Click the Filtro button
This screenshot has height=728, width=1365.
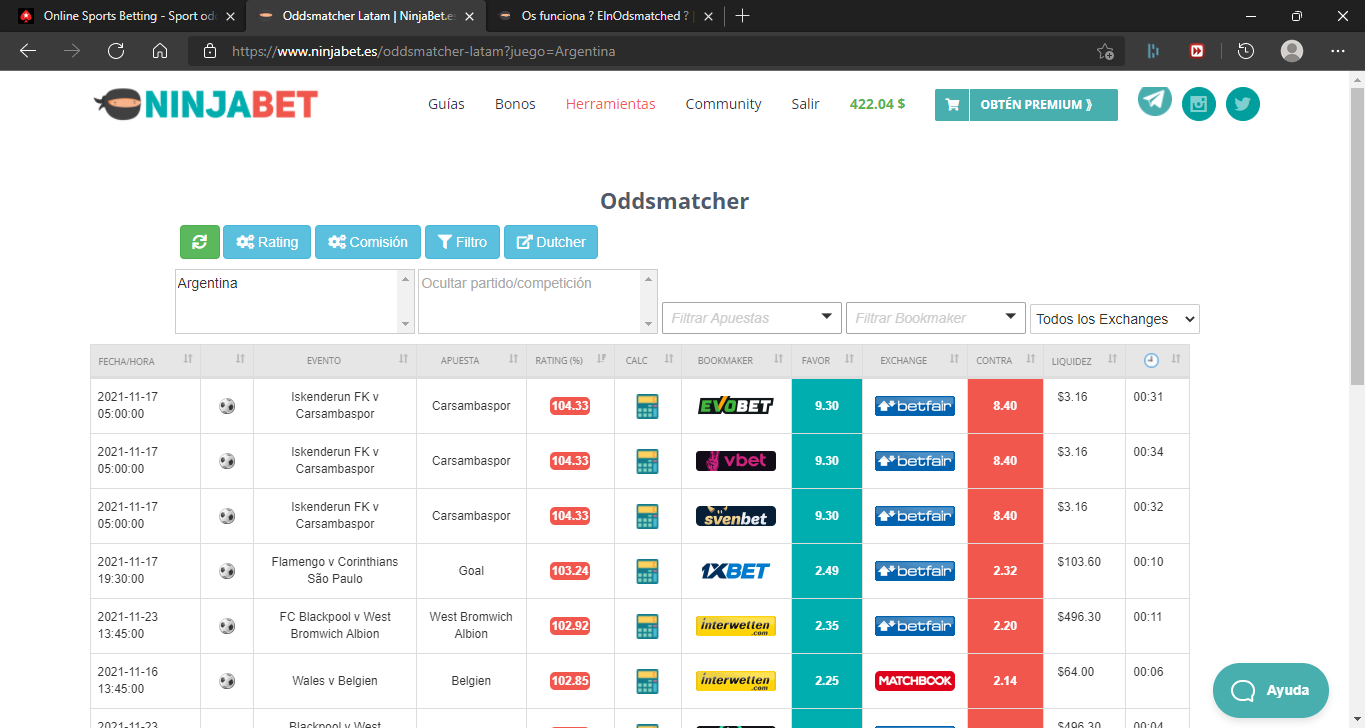462,242
